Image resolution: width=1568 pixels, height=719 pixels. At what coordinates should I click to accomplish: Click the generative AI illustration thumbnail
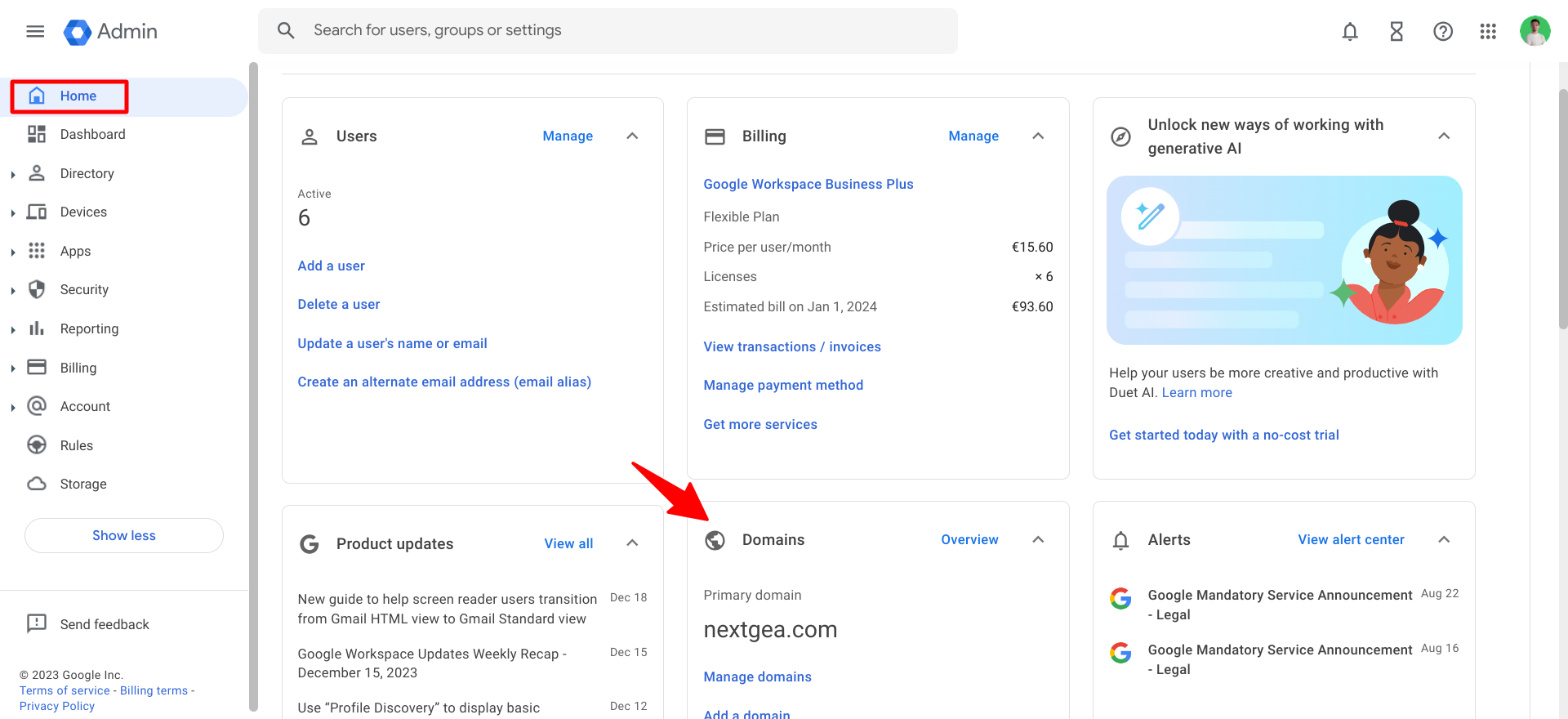pyautogui.click(x=1284, y=260)
